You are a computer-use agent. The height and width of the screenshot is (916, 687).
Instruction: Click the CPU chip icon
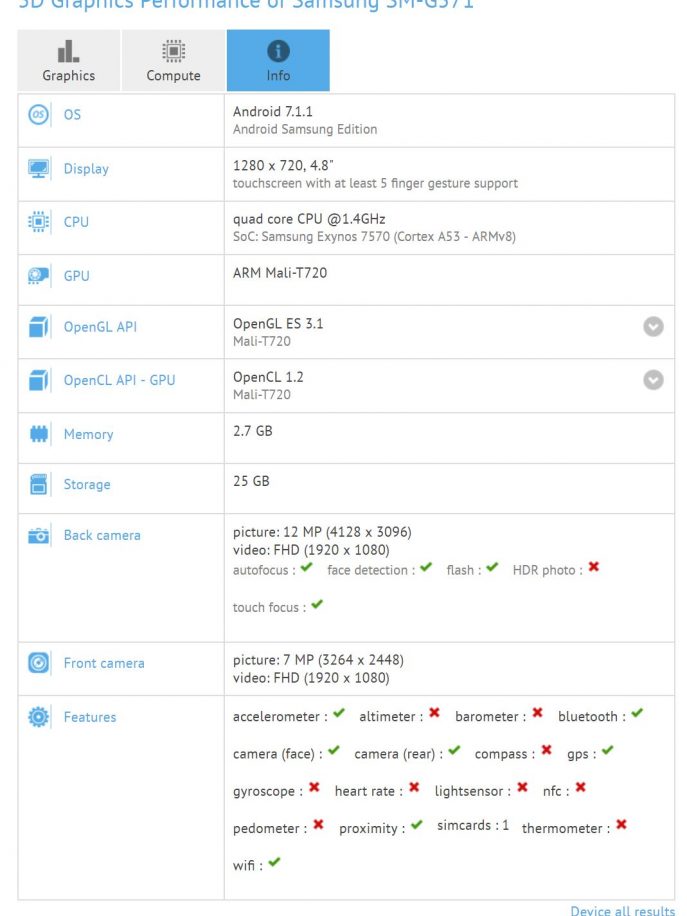pyautogui.click(x=39, y=222)
